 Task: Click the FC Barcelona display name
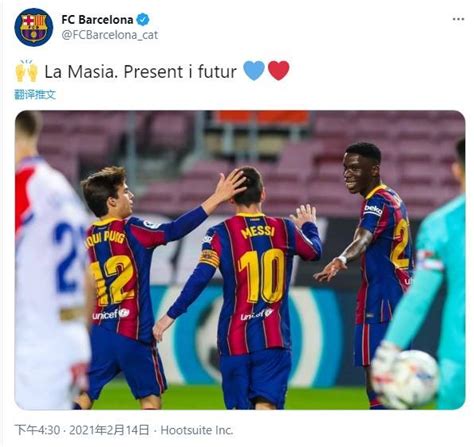coord(97,20)
